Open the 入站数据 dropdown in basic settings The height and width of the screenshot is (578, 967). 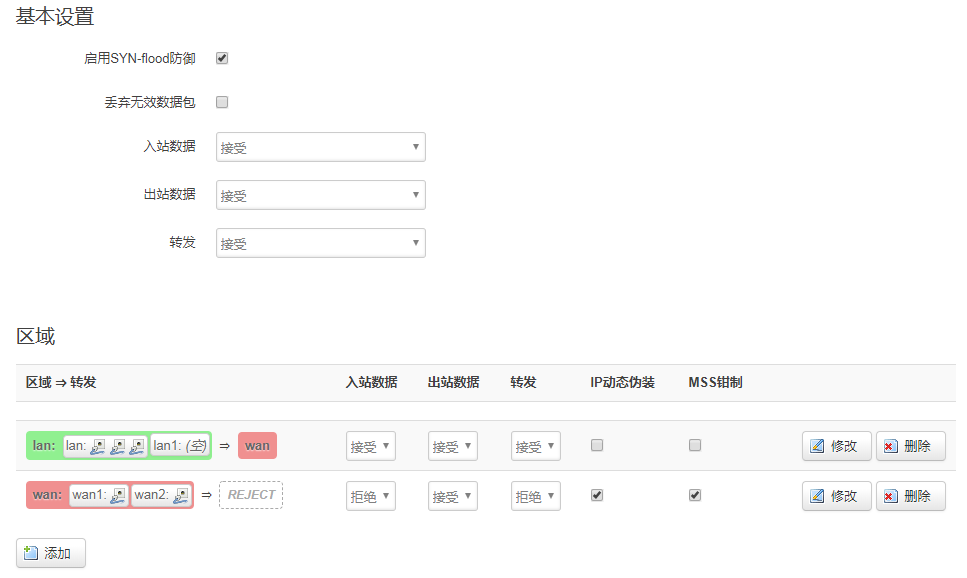321,147
